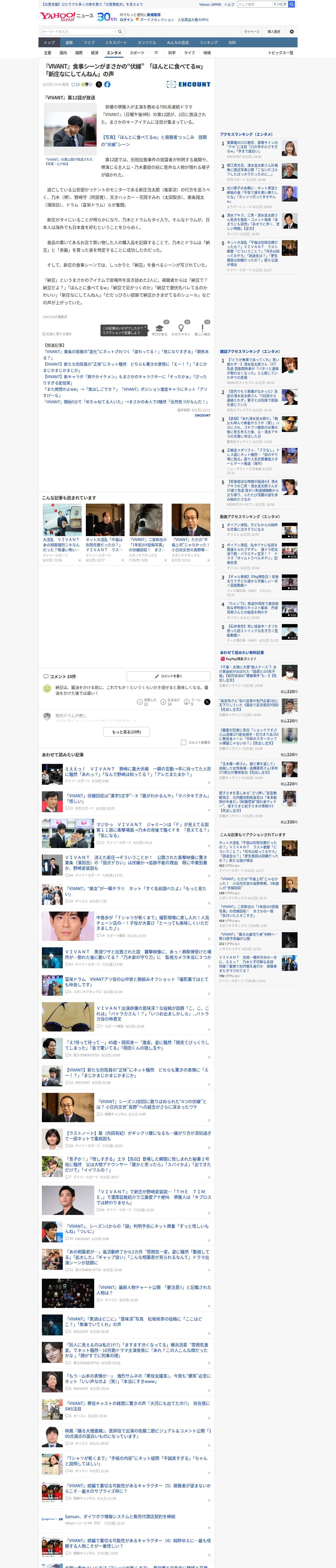Open Sansan ダイワボウ情報システム sponsored article

tap(120, 1516)
